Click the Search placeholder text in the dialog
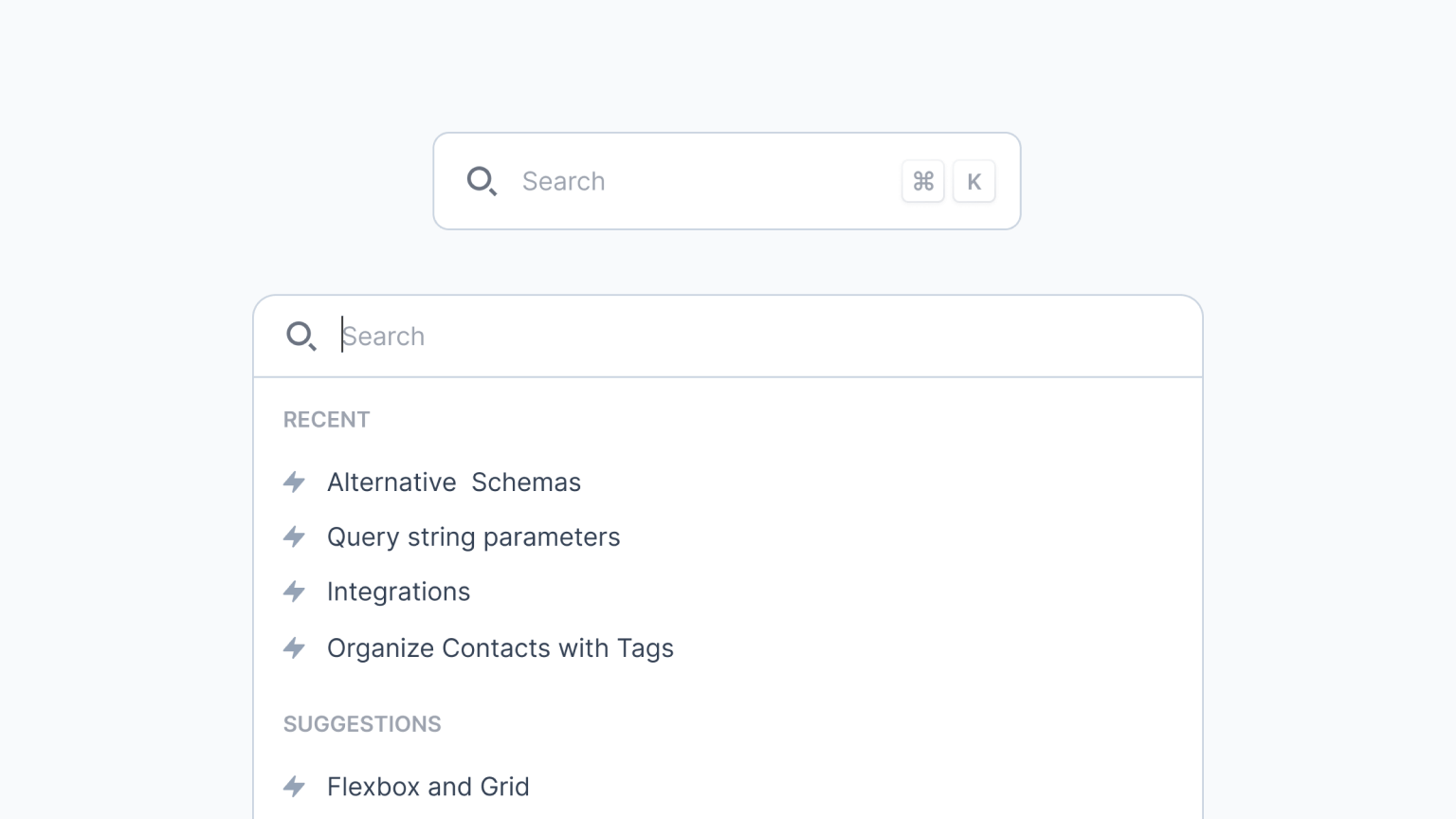 click(383, 336)
